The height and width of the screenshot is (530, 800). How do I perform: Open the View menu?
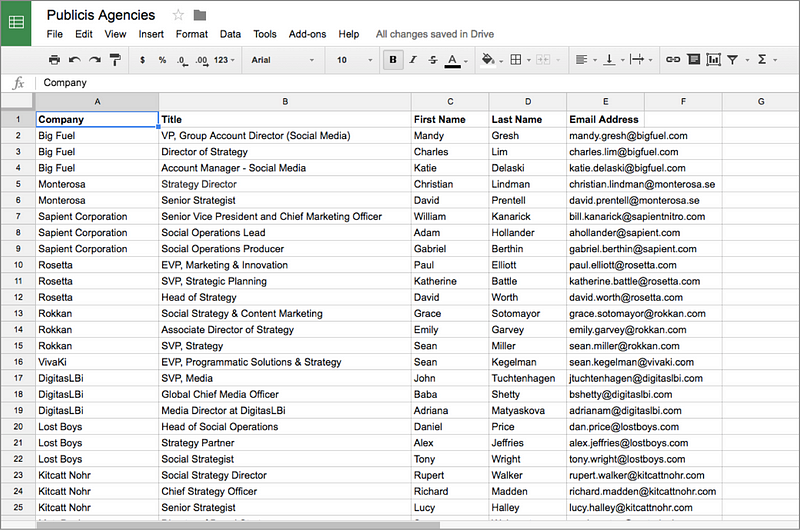[x=115, y=34]
